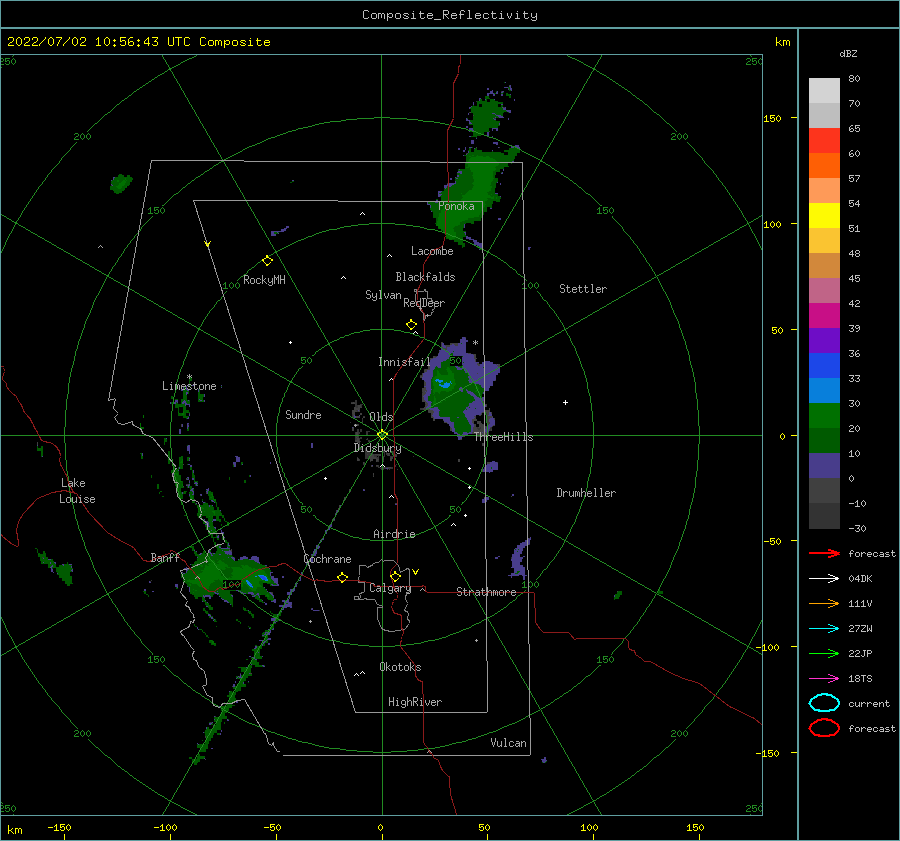The image size is (900, 841).
Task: Click the blue core of the Innisfail storm cell
Action: pyautogui.click(x=443, y=383)
